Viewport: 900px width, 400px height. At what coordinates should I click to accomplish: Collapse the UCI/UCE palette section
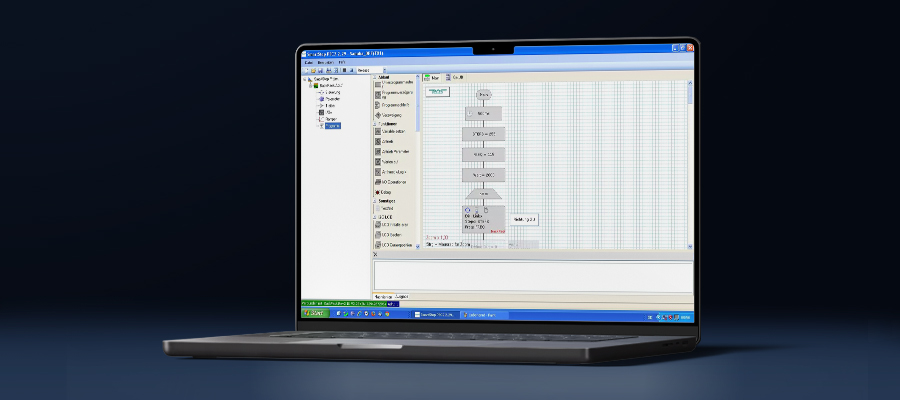point(376,216)
